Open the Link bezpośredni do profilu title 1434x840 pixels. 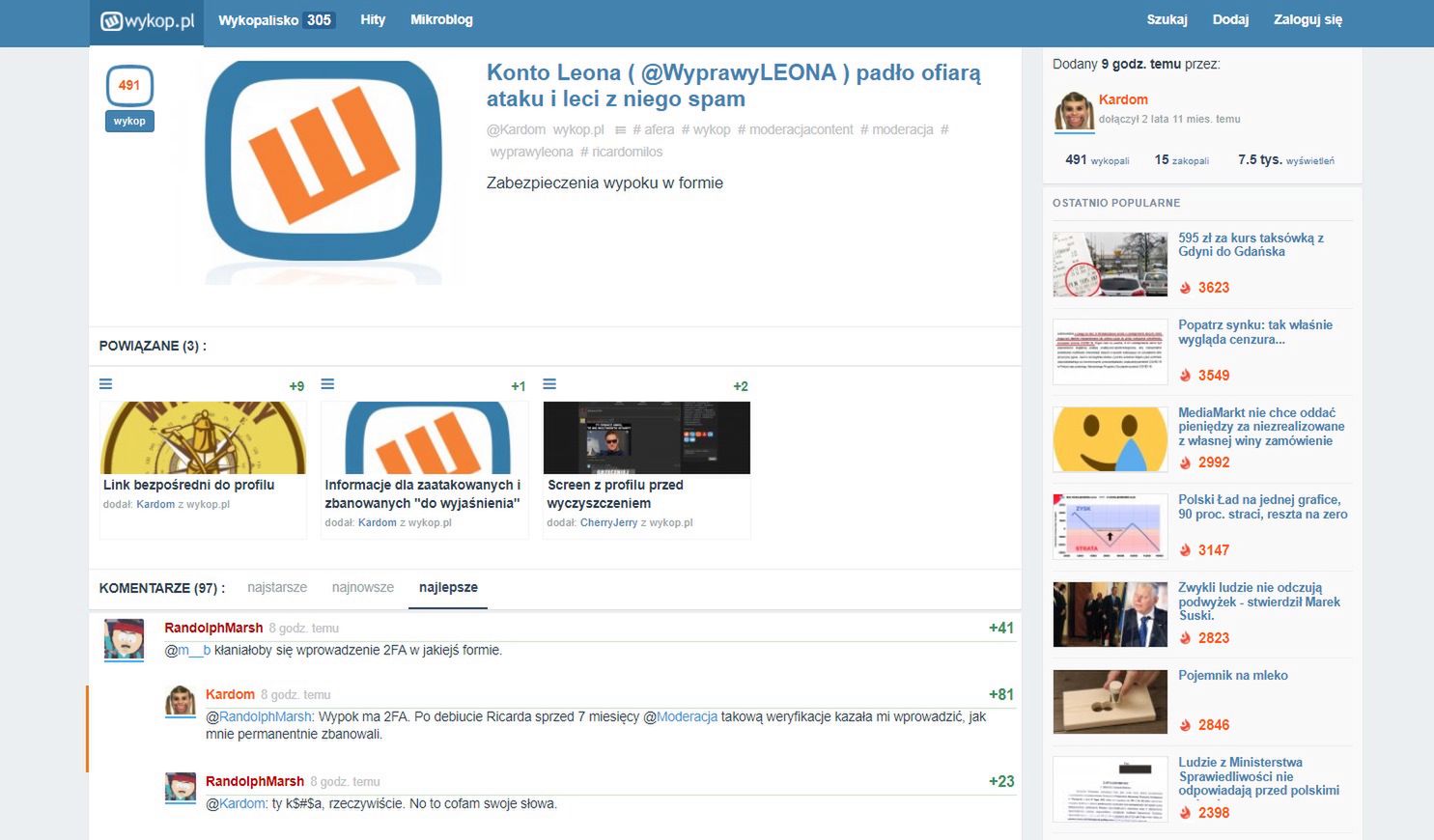pyautogui.click(x=189, y=485)
